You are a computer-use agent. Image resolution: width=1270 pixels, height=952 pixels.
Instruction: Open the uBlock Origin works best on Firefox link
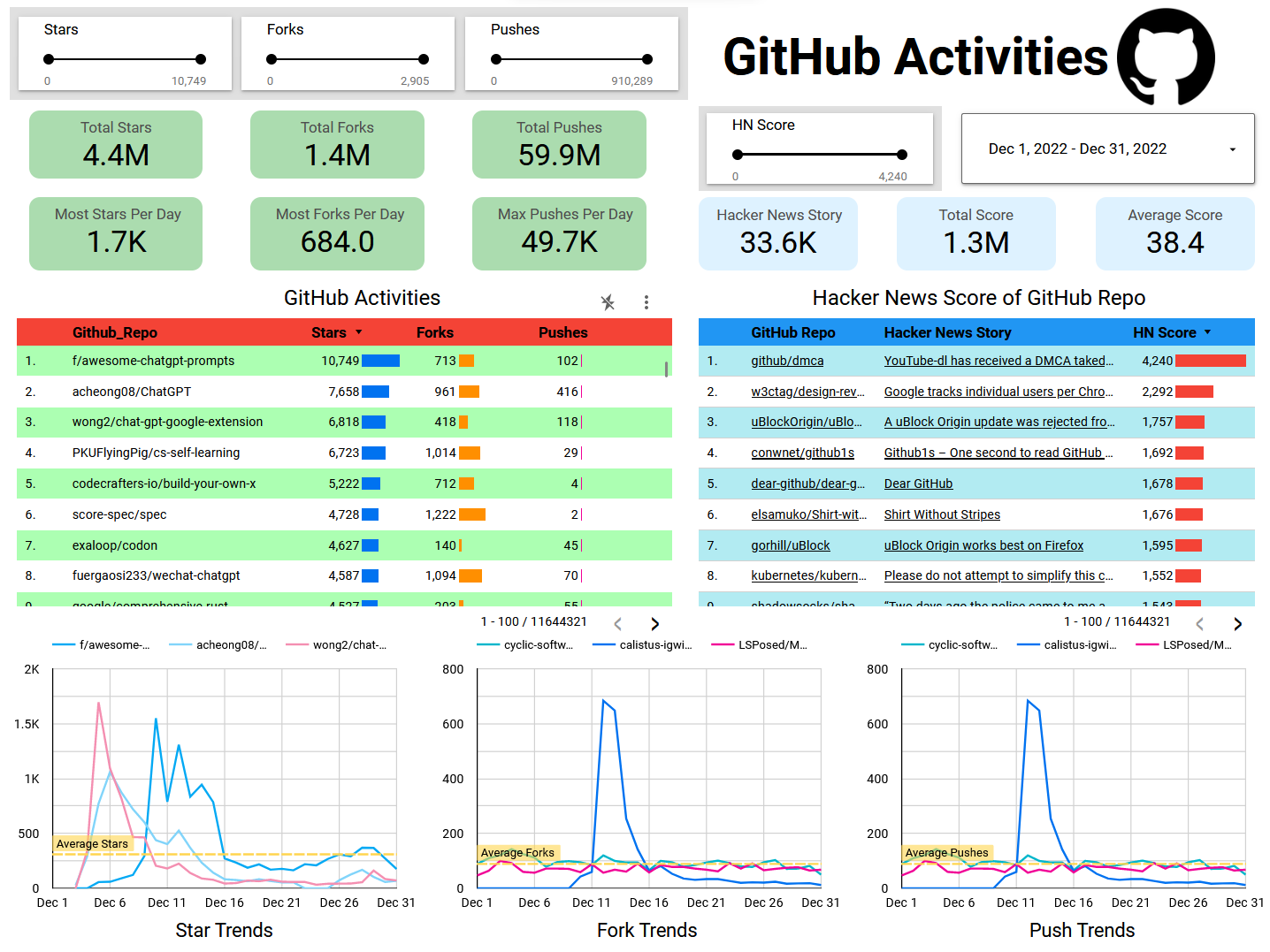pos(983,545)
